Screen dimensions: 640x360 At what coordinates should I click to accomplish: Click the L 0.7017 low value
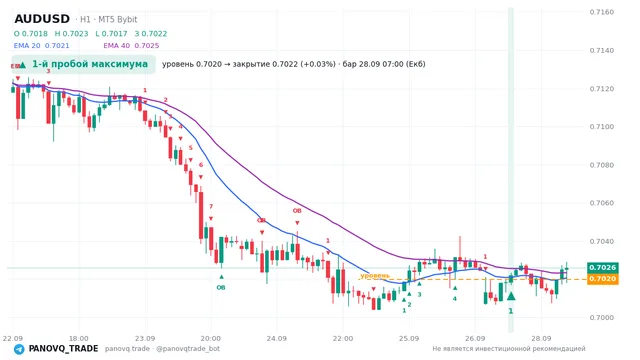coord(111,34)
